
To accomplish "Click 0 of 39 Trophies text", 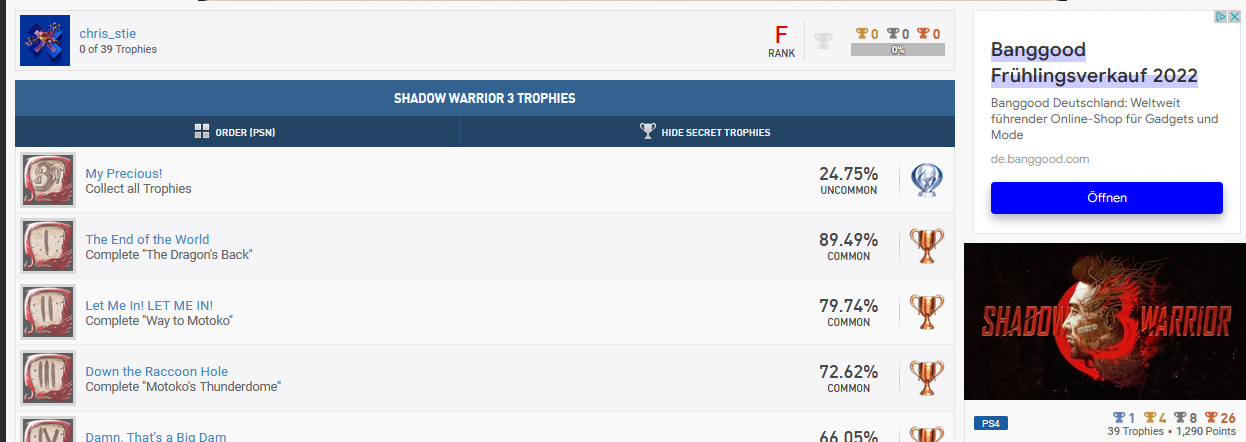I will (x=118, y=49).
